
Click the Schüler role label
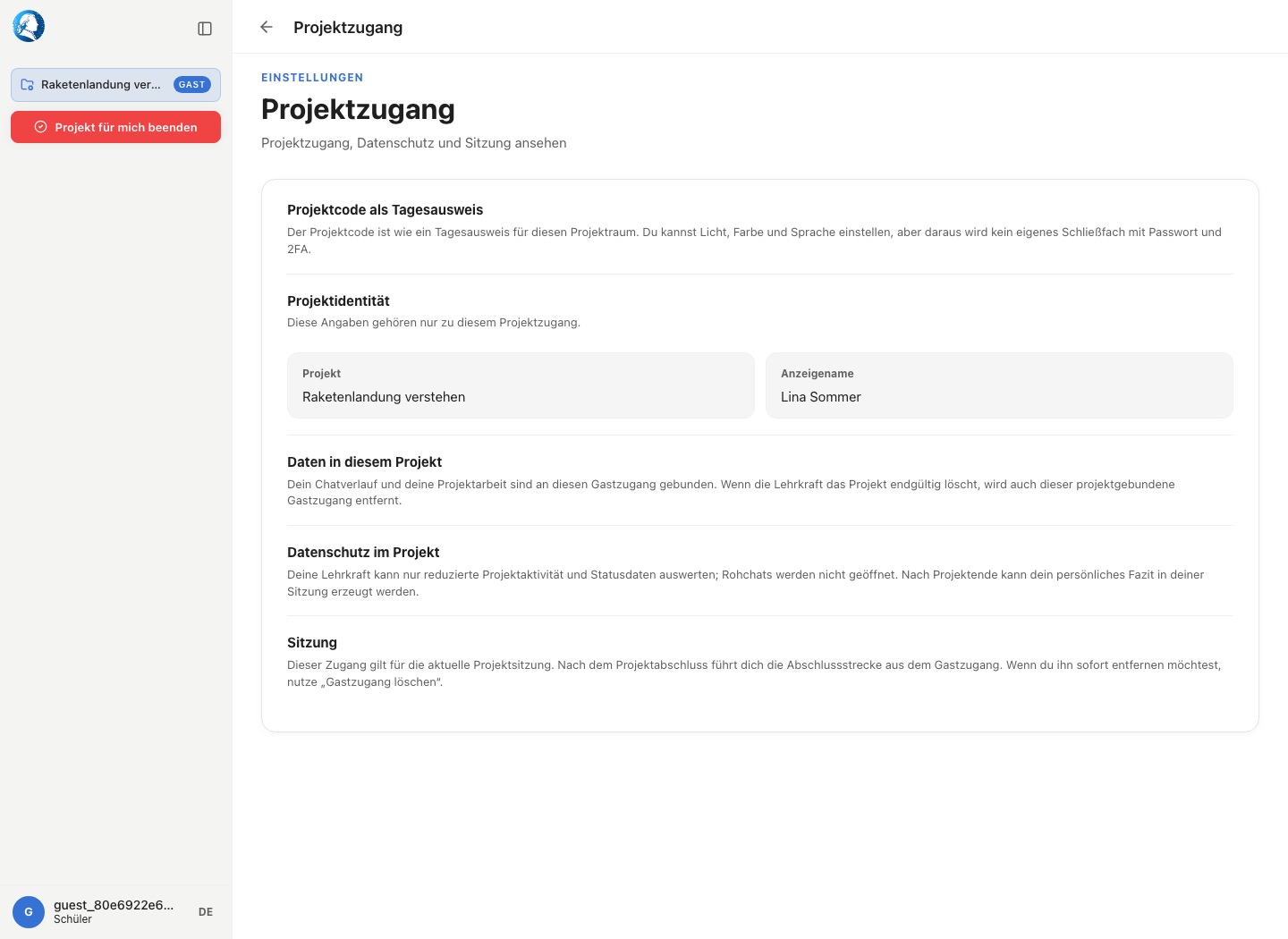tap(72, 919)
